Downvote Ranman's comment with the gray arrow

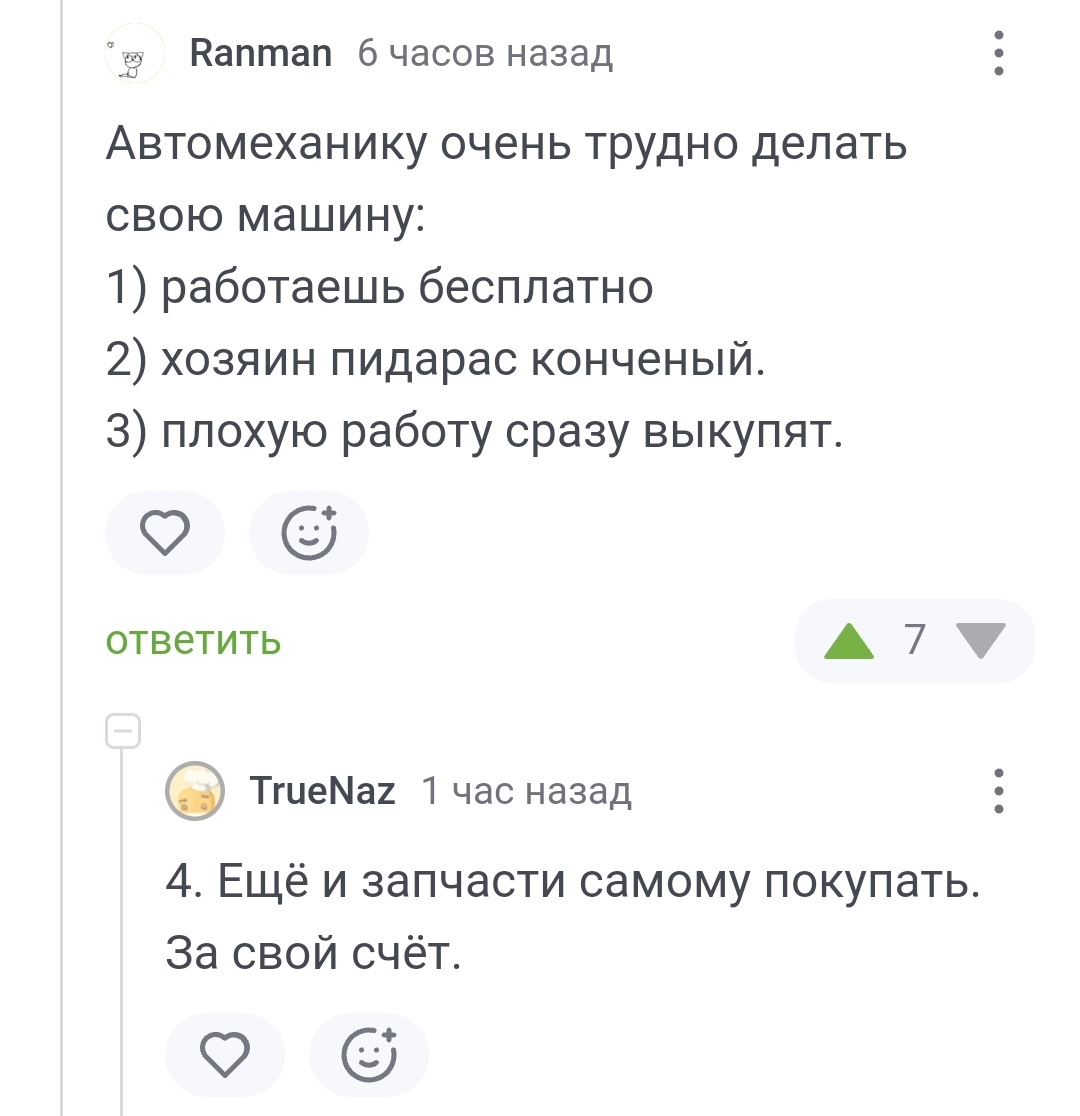(x=980, y=641)
